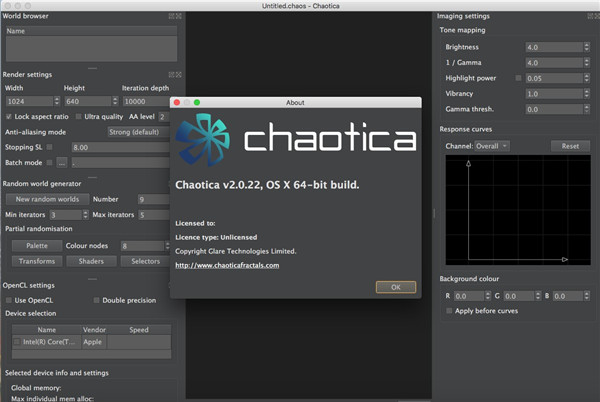Click the Vendor column header in device table

pos(94,329)
